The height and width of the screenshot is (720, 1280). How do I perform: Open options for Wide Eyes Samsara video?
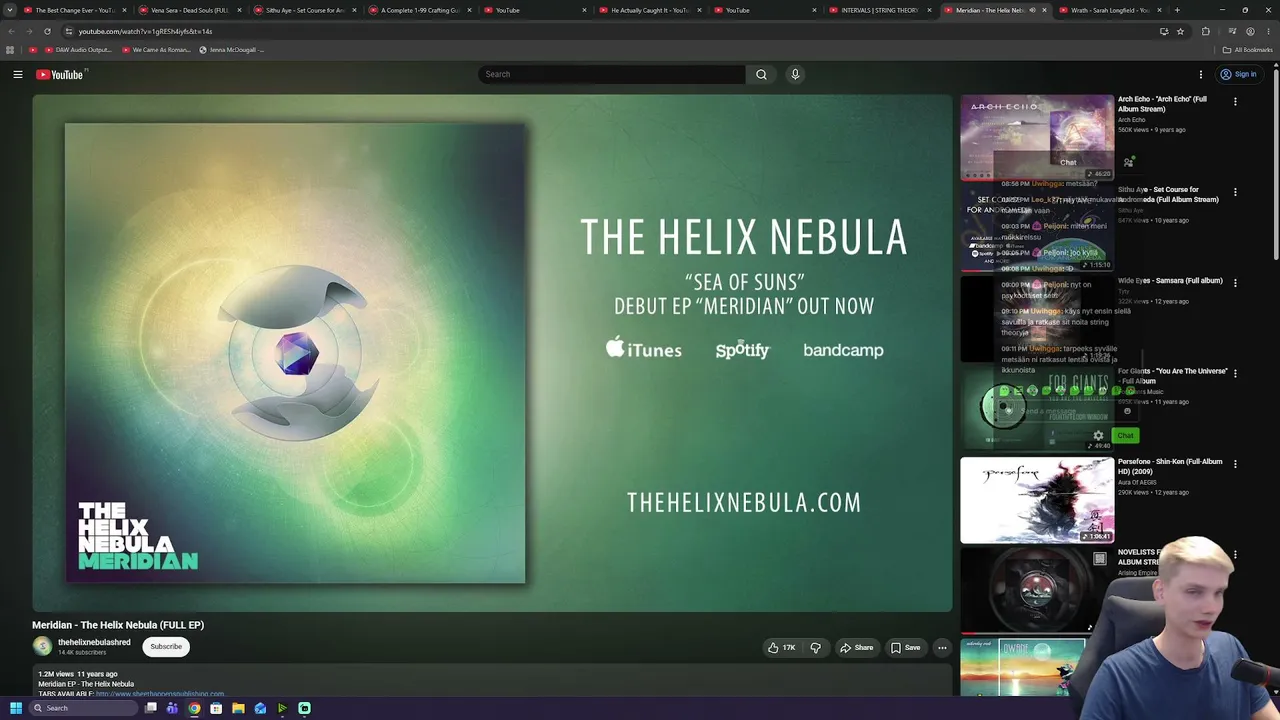tap(1235, 283)
